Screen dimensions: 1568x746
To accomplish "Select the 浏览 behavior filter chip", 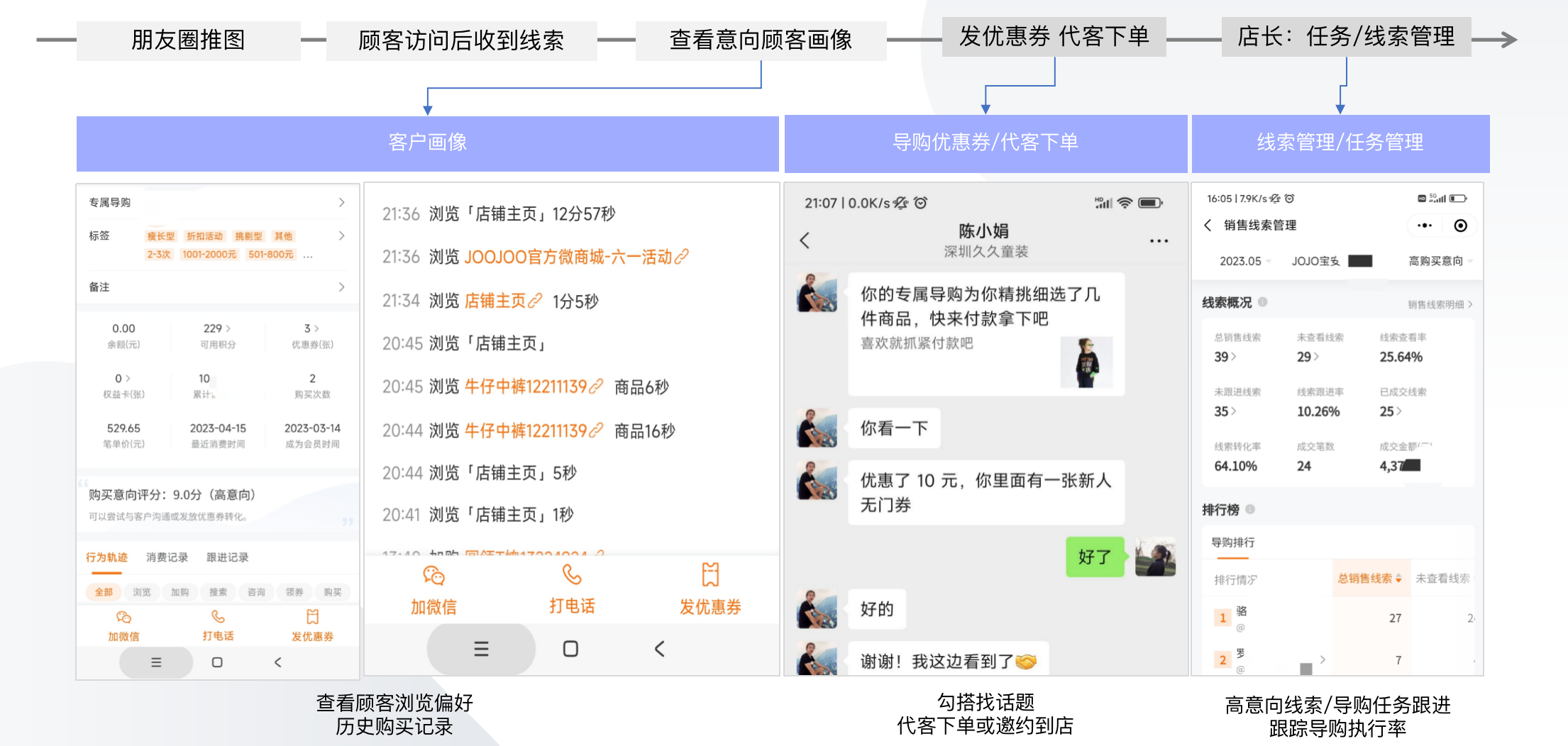I will coord(142,592).
